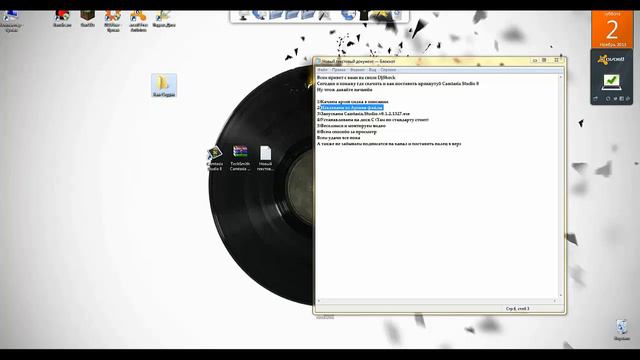Viewport: 640px width, 360px height.
Task: Click Notepad vertical scrollbar down arrow
Action: pyautogui.click(x=560, y=296)
